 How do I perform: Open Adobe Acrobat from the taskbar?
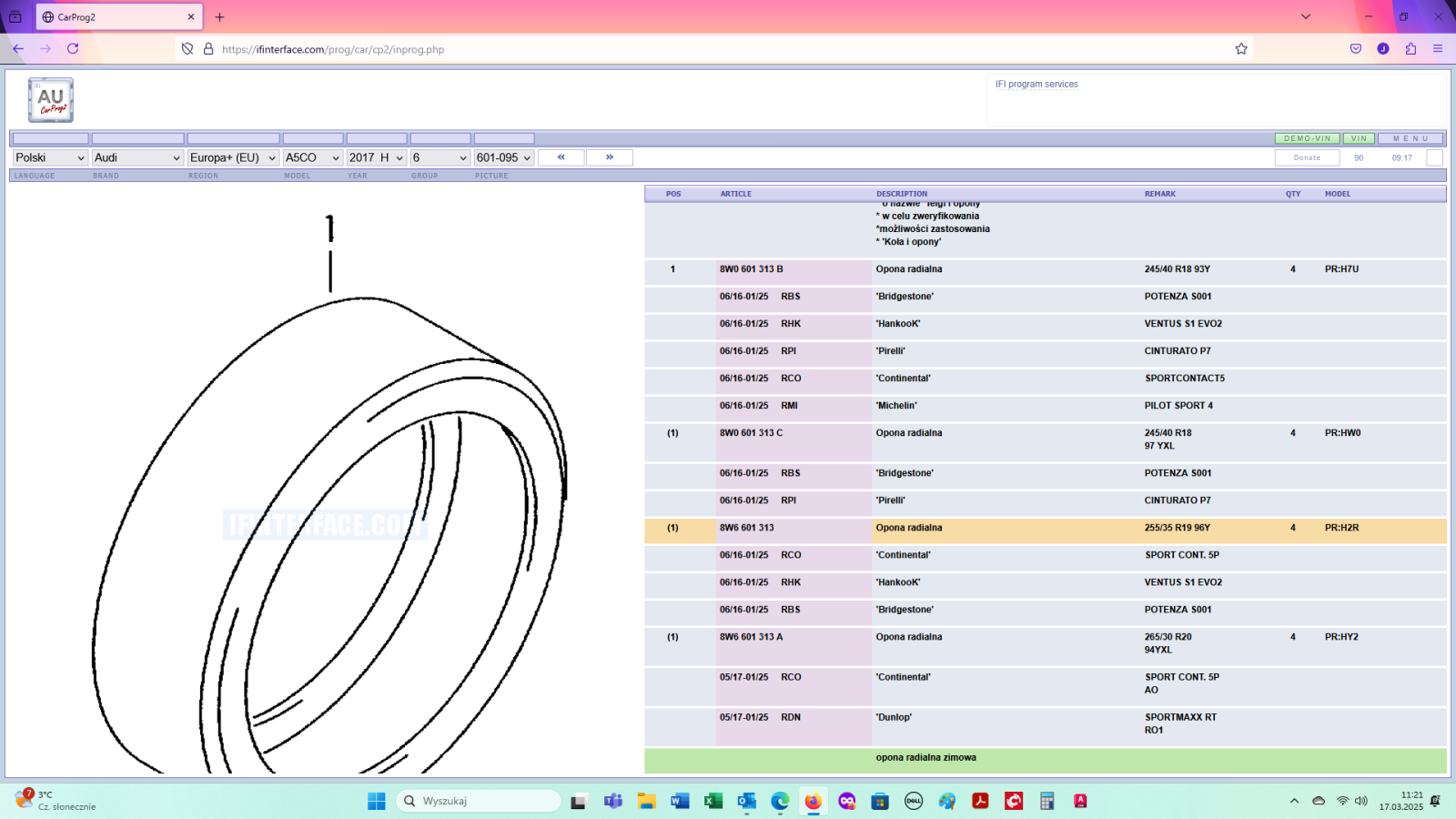pyautogui.click(x=980, y=801)
